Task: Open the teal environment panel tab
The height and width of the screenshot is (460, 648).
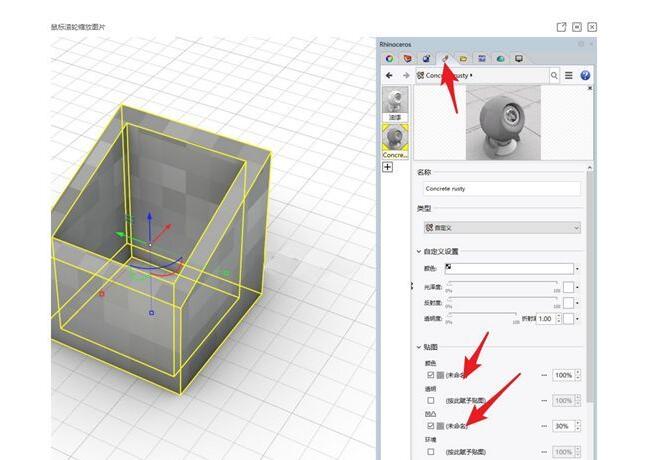Action: point(500,59)
